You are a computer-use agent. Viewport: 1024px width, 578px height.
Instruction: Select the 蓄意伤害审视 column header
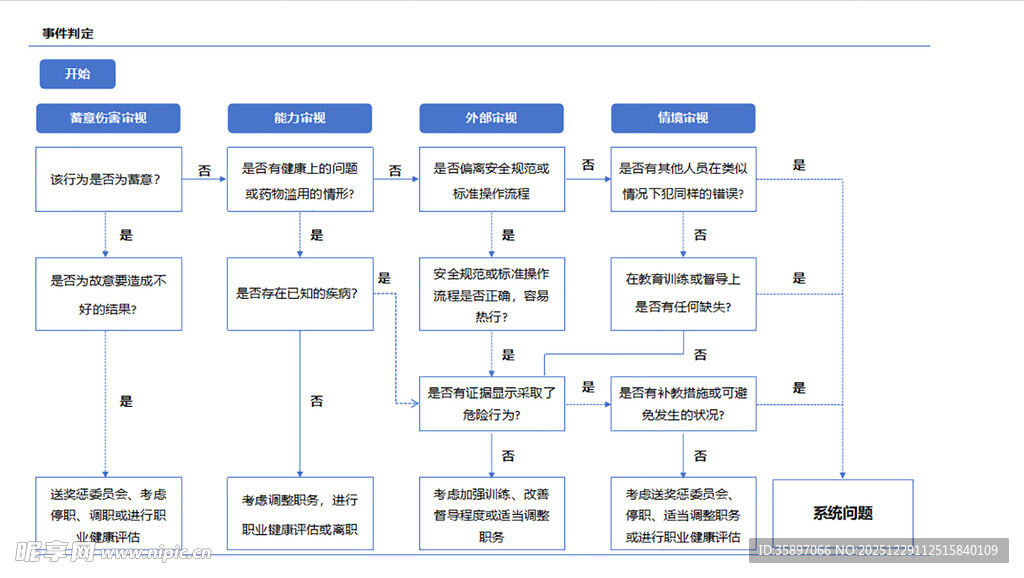(x=108, y=118)
